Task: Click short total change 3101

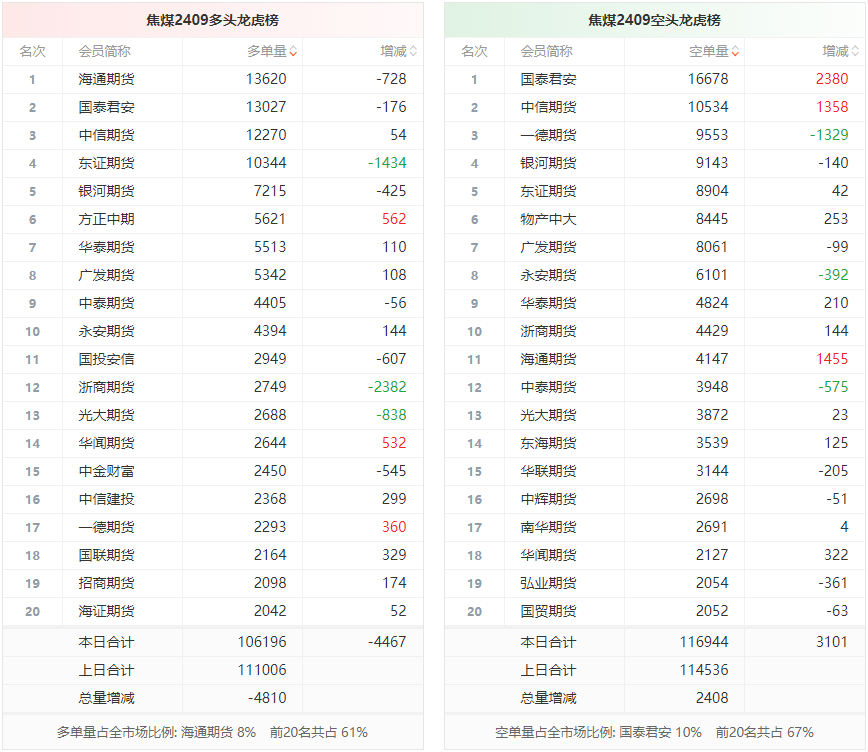Action: click(x=832, y=642)
